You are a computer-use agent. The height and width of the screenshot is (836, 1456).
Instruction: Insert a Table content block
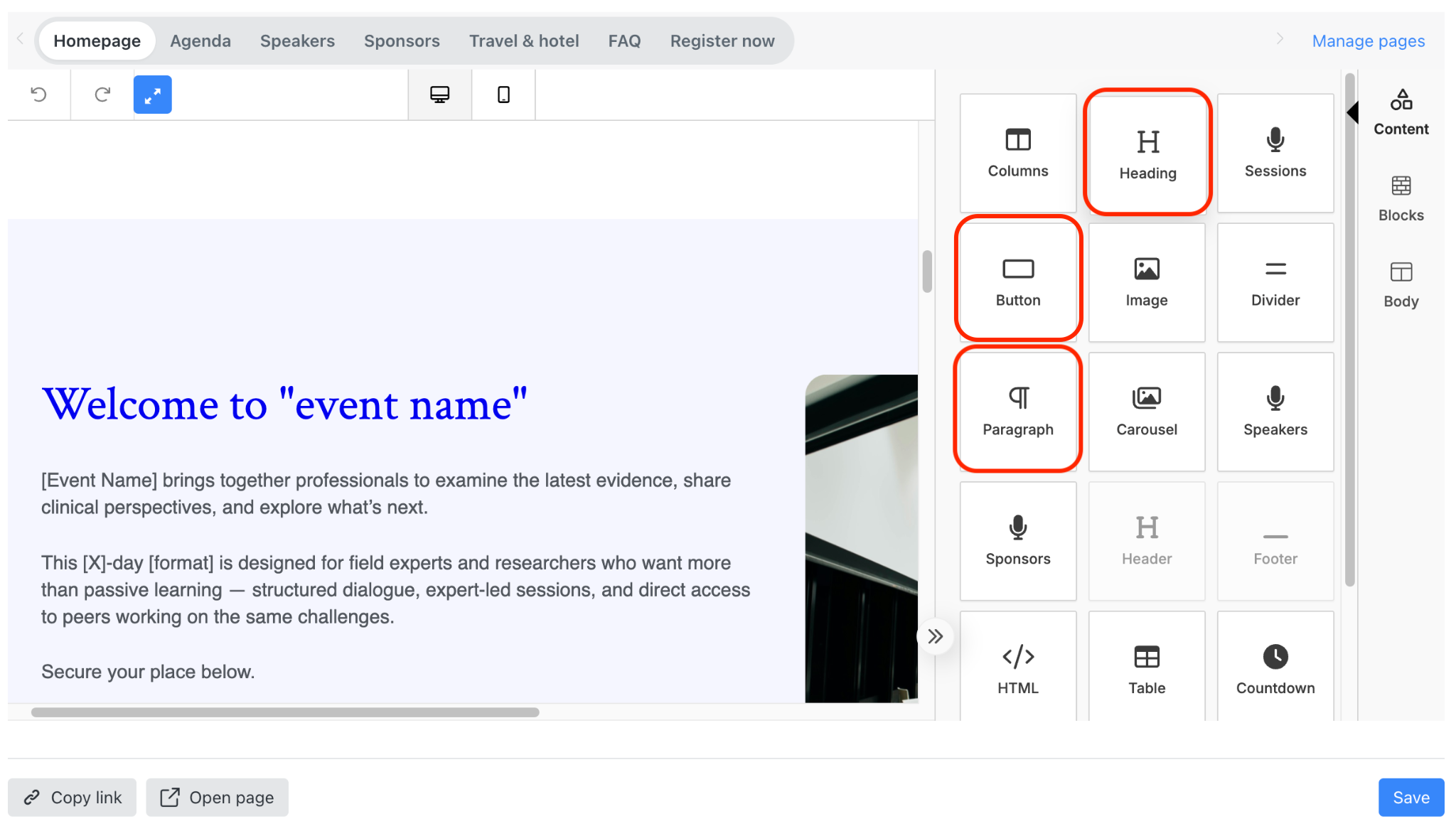click(1147, 666)
